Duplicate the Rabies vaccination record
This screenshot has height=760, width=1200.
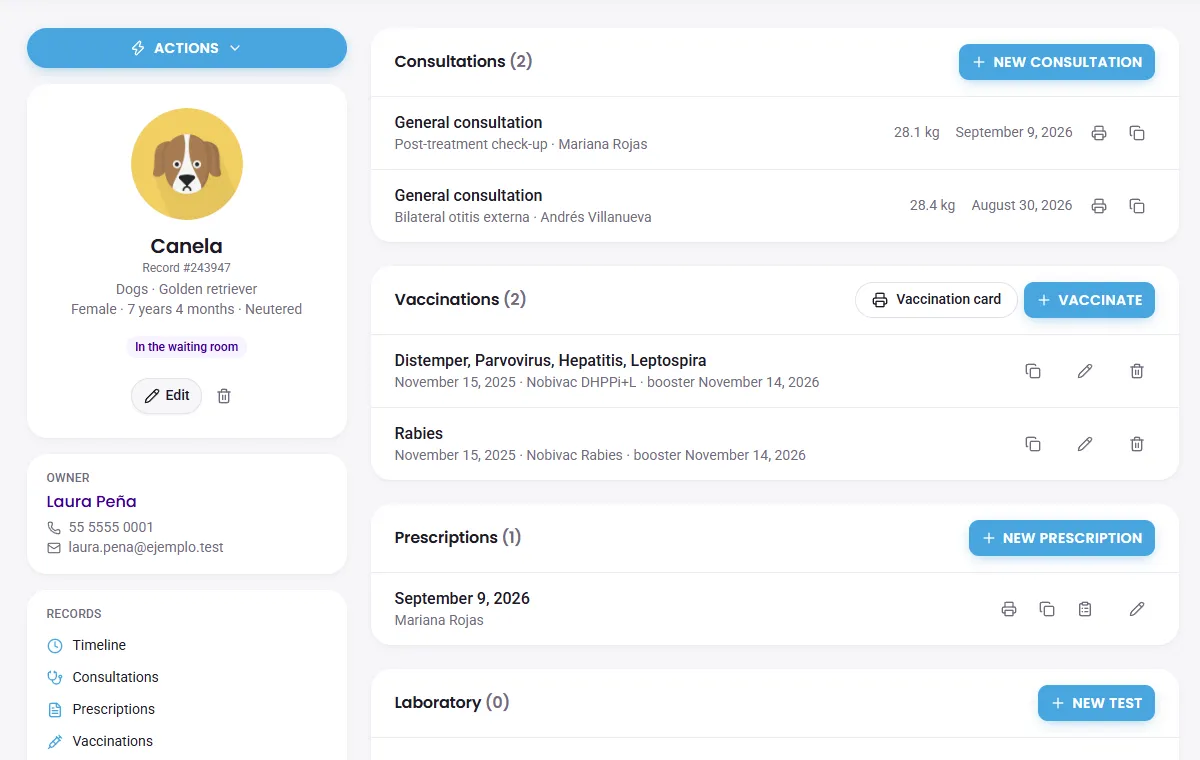pyautogui.click(x=1033, y=444)
